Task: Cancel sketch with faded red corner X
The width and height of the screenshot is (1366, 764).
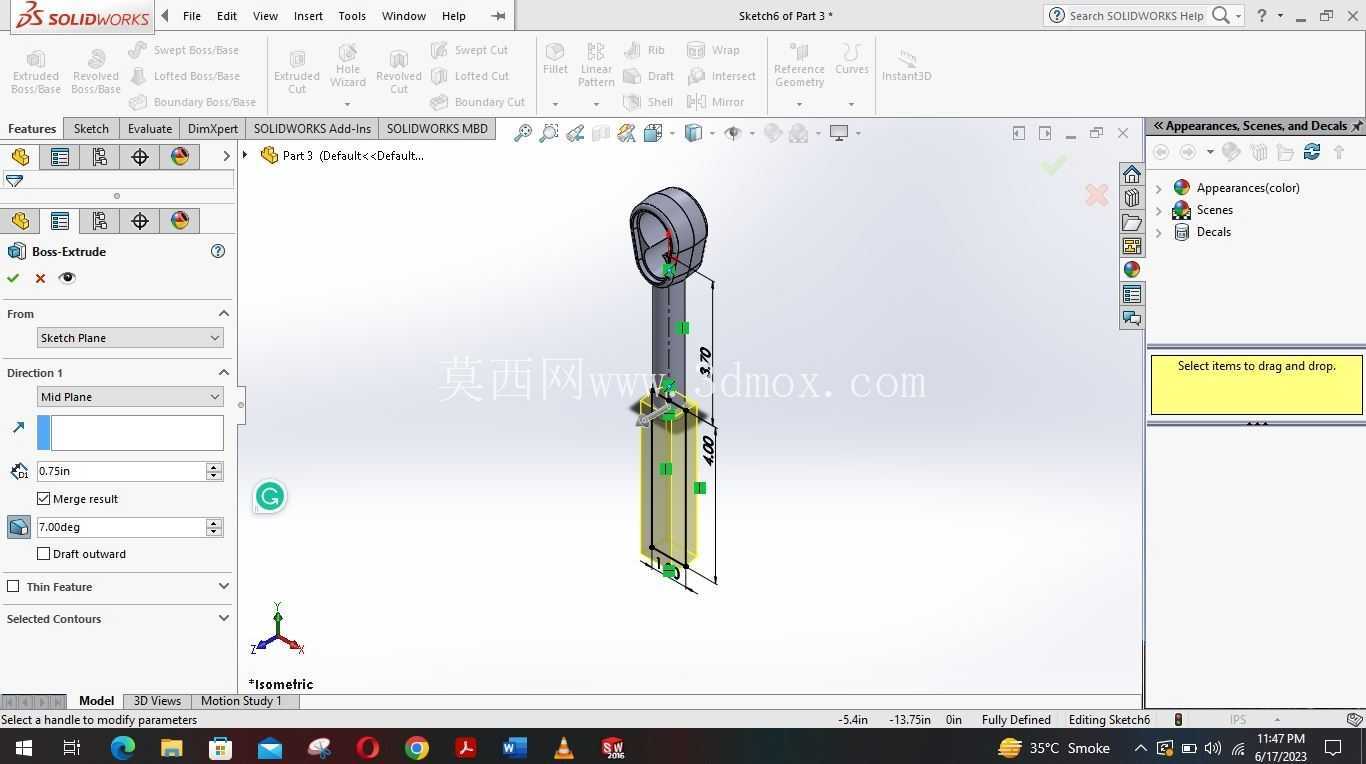Action: (1097, 195)
